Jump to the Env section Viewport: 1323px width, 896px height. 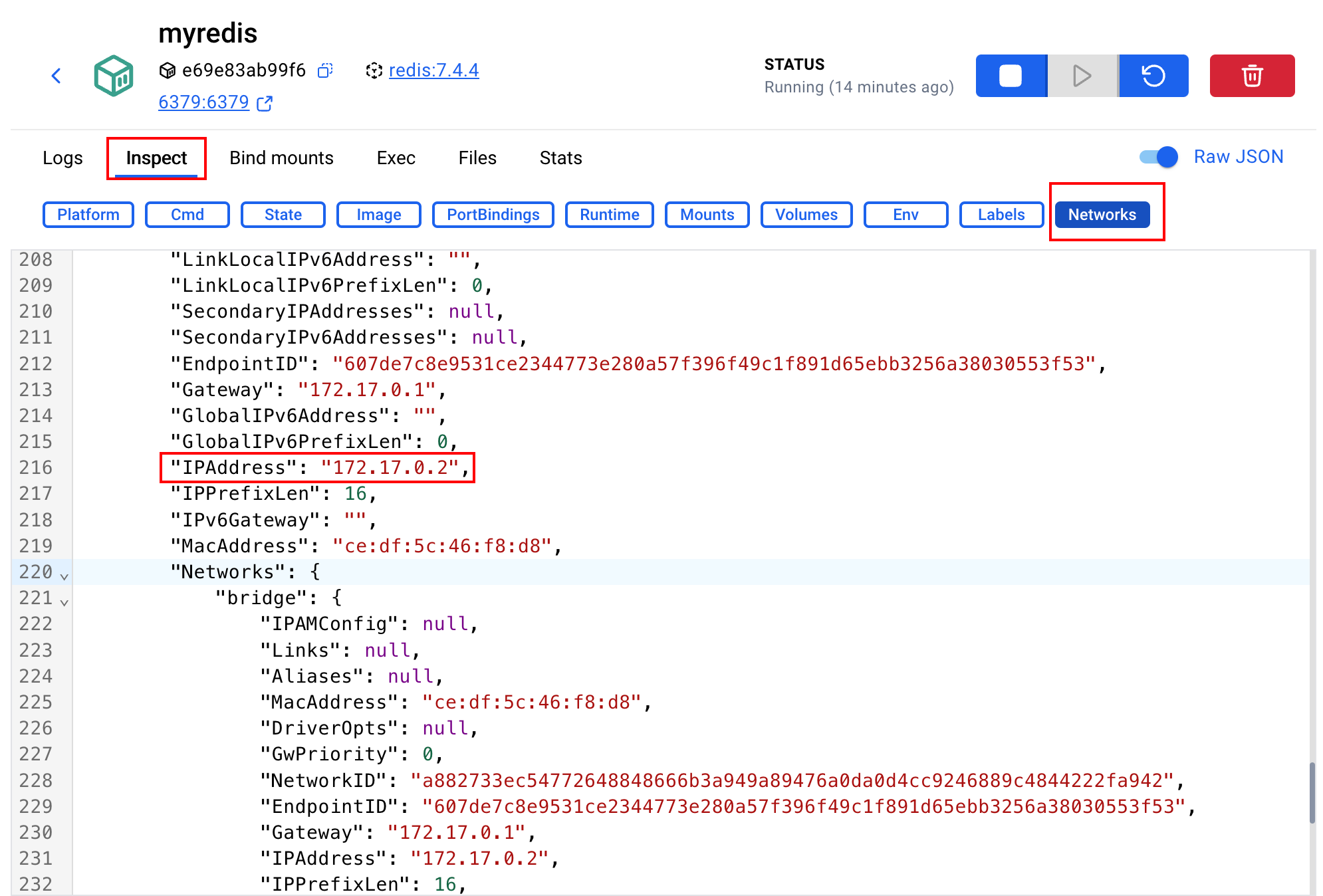point(906,215)
